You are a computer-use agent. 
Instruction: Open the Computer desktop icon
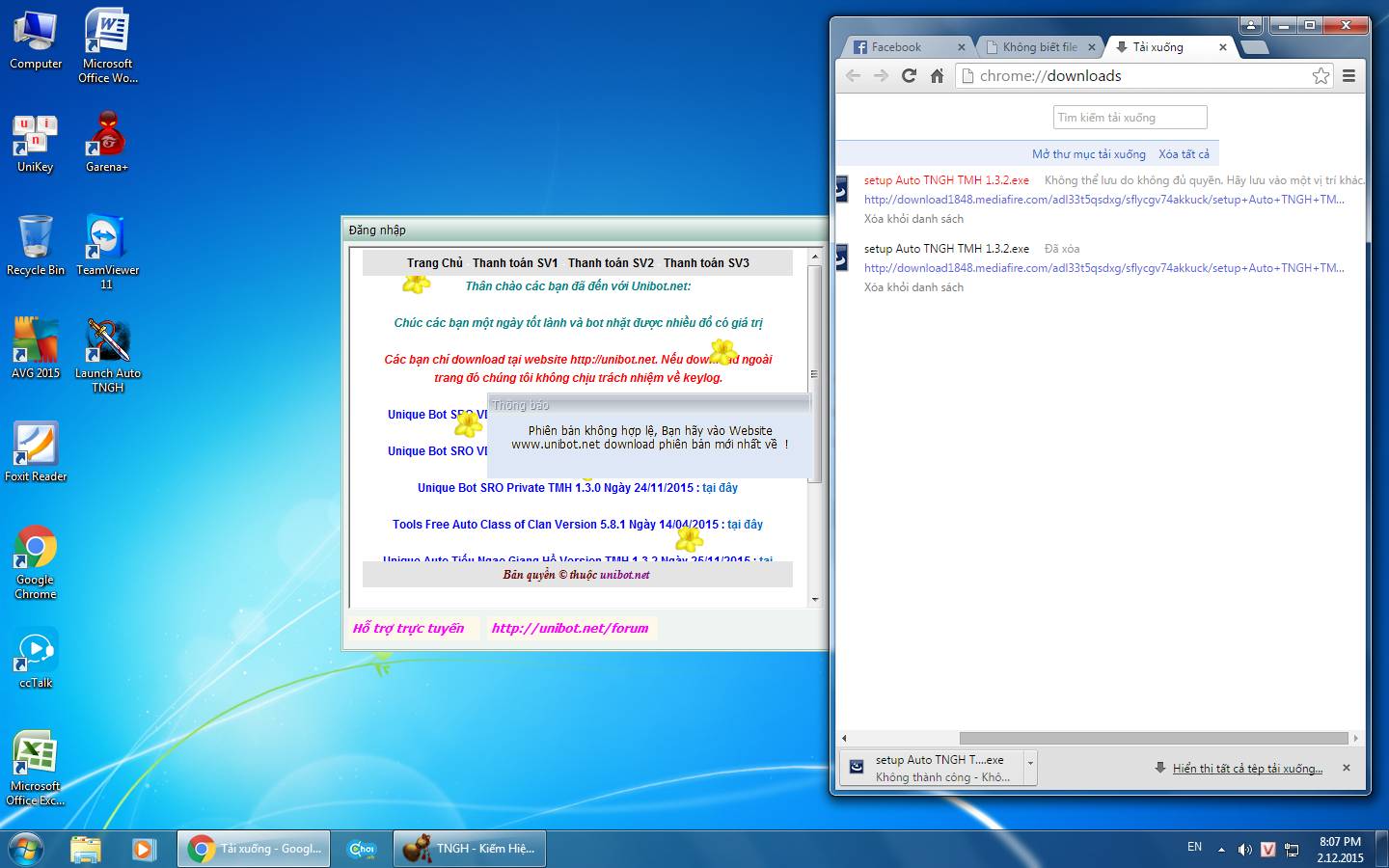click(x=36, y=41)
